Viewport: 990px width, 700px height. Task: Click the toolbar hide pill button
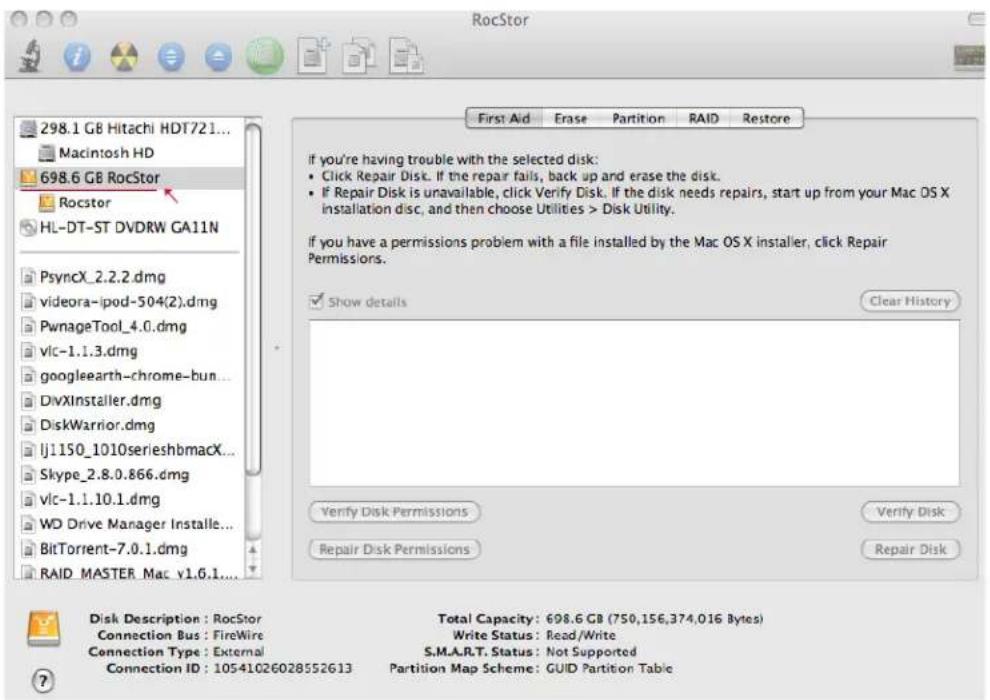(976, 20)
